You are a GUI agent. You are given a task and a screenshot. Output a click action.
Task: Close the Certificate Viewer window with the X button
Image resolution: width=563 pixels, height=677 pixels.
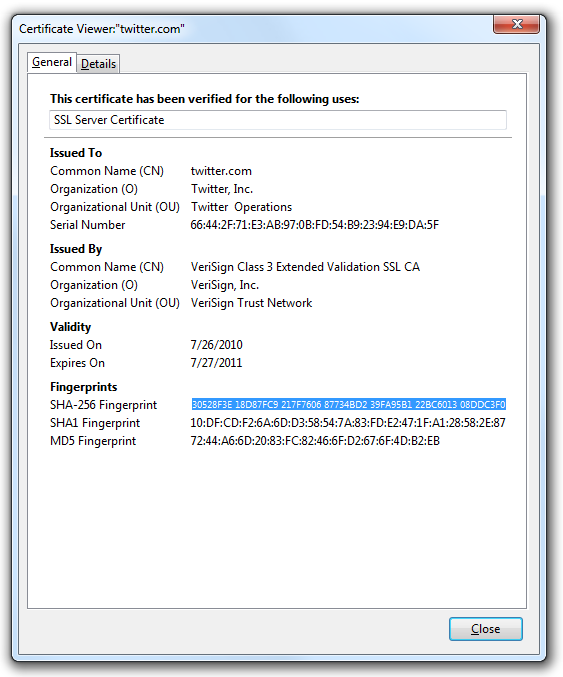(x=516, y=24)
